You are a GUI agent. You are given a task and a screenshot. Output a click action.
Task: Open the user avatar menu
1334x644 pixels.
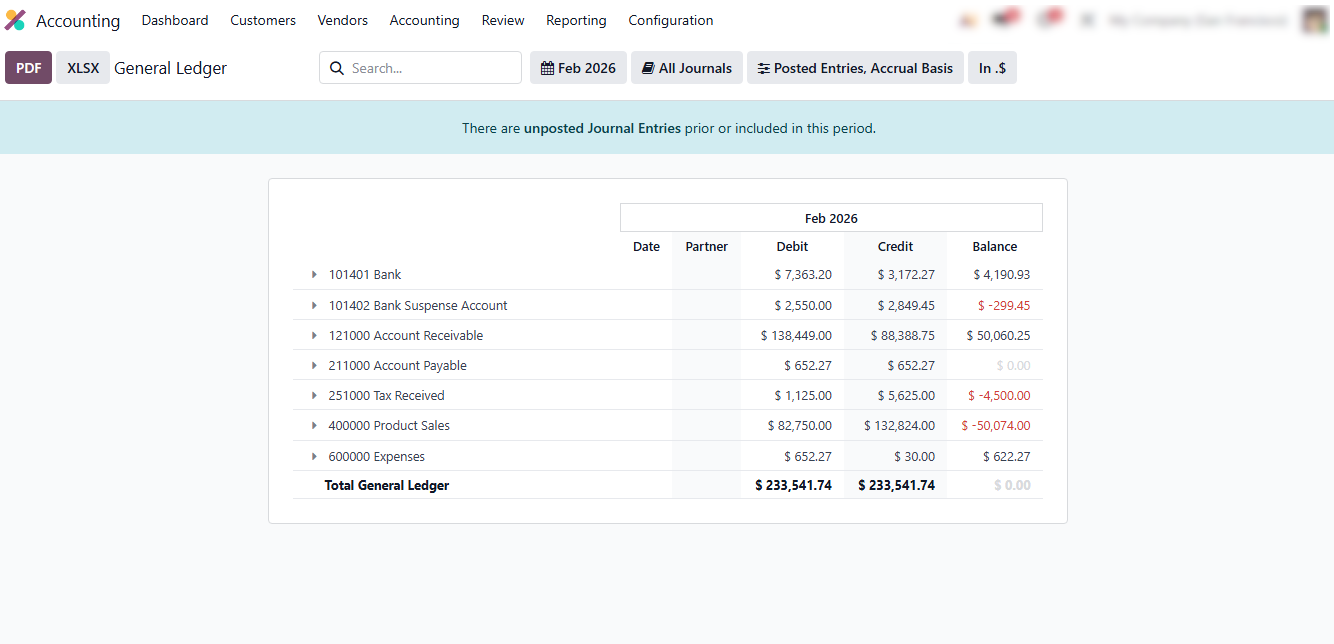(1315, 20)
